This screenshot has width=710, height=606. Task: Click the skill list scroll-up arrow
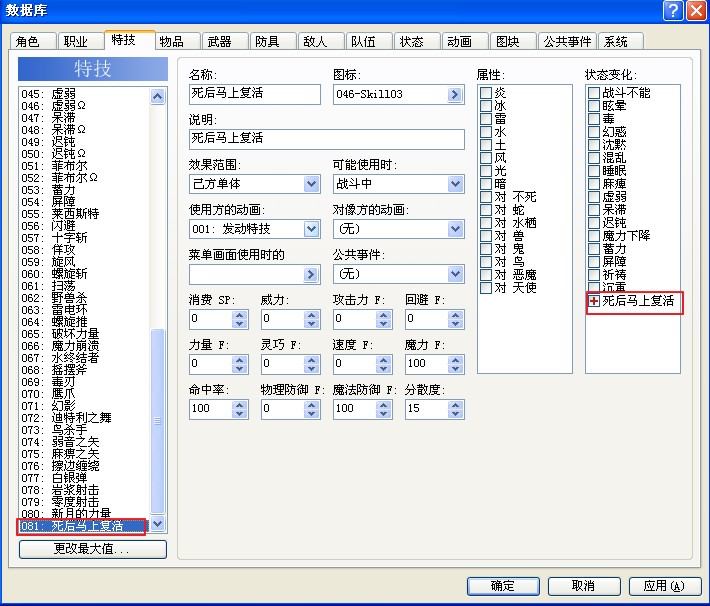157,96
